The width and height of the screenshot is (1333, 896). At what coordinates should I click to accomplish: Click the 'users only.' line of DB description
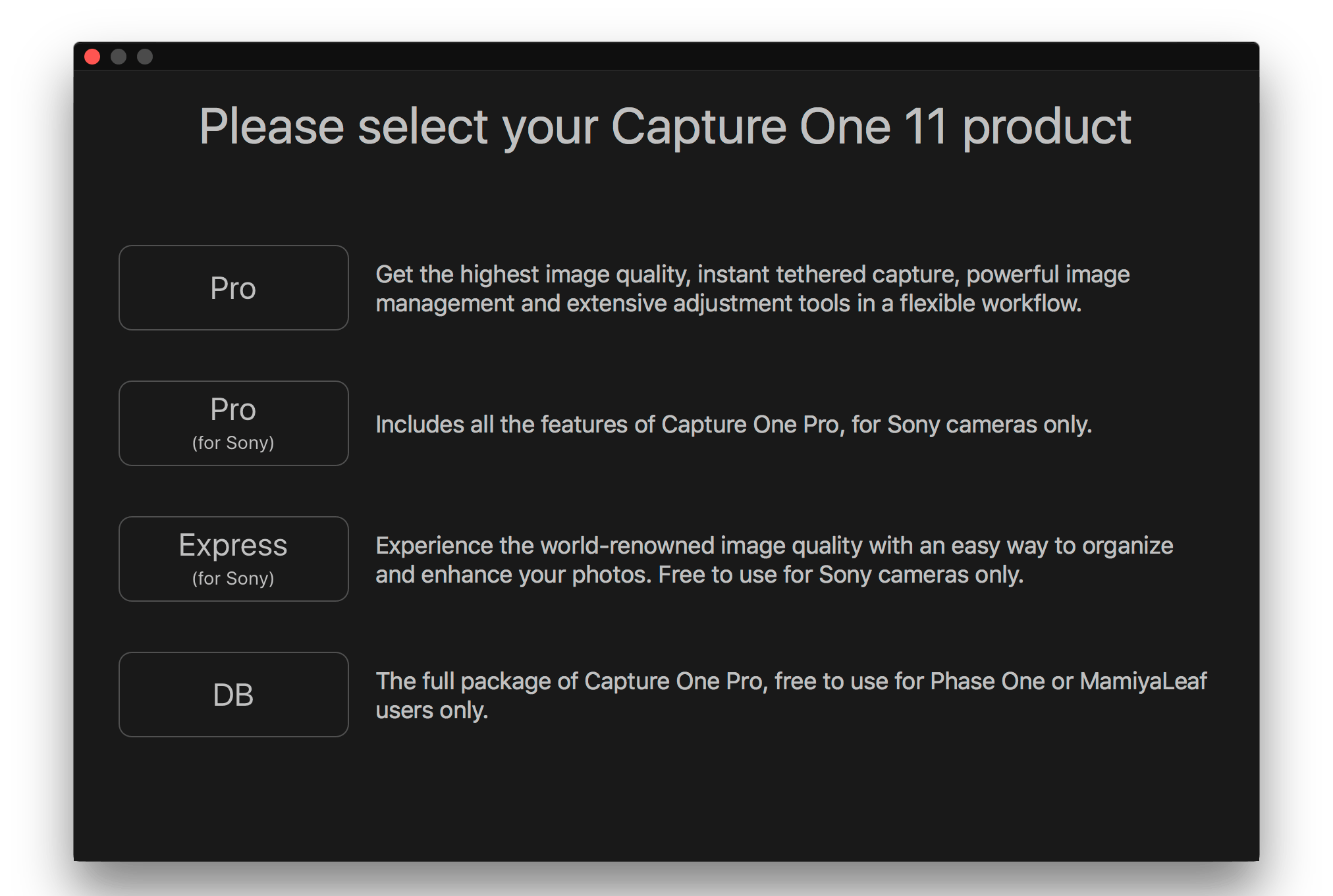click(x=432, y=710)
